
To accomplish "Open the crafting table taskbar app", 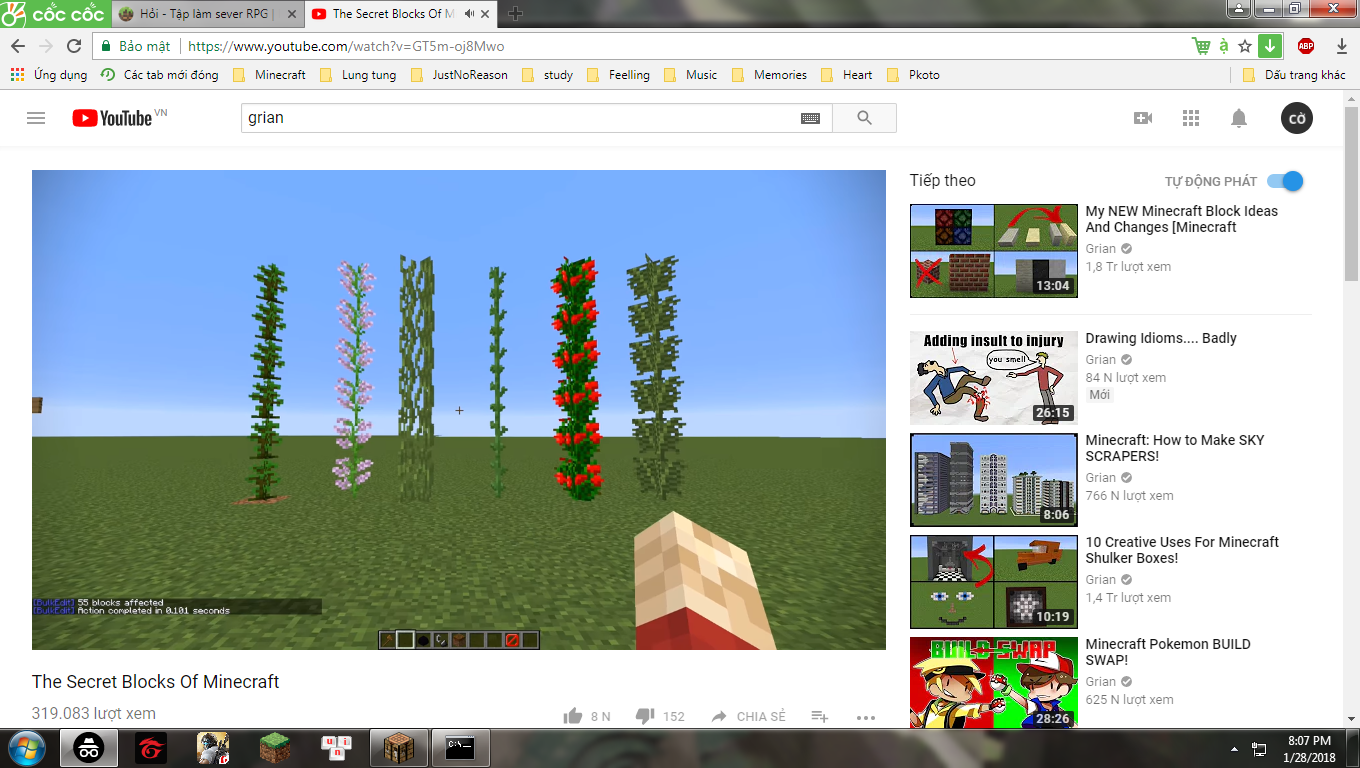I will click(398, 748).
